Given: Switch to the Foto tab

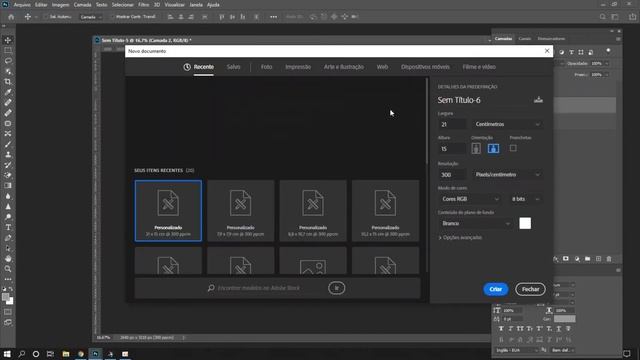Looking at the screenshot, I should (x=267, y=67).
